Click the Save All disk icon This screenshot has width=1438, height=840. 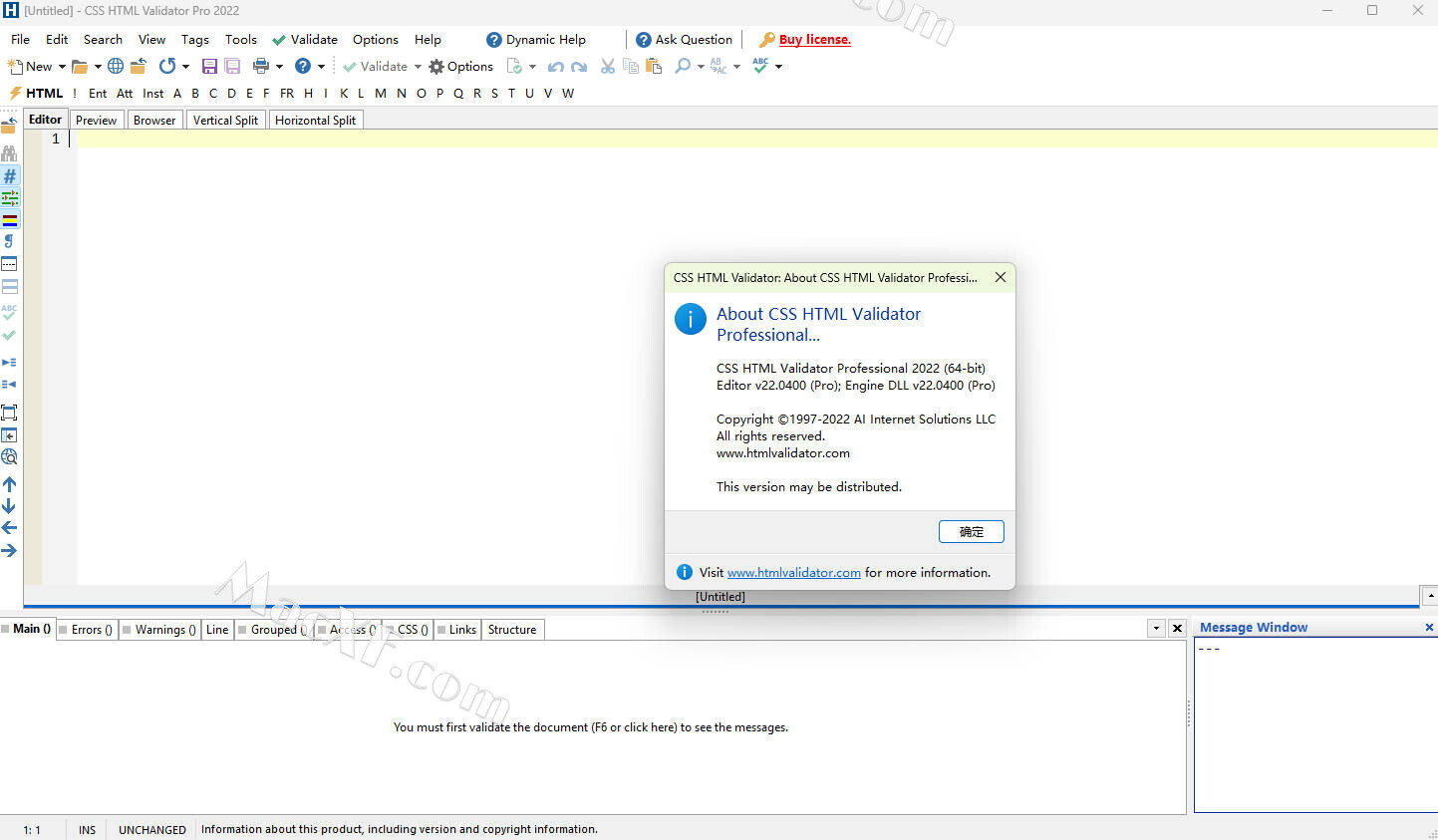pos(232,67)
